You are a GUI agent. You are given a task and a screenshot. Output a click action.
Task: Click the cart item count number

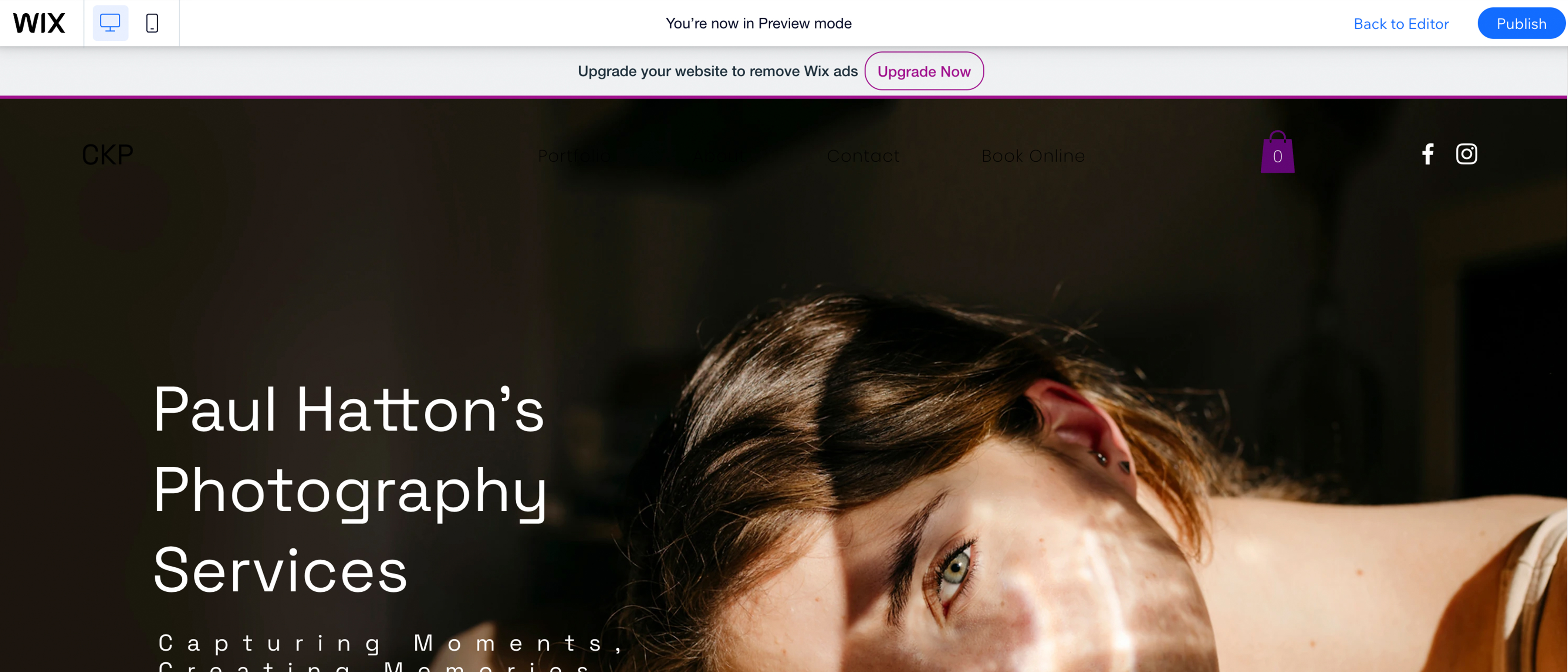(x=1278, y=156)
